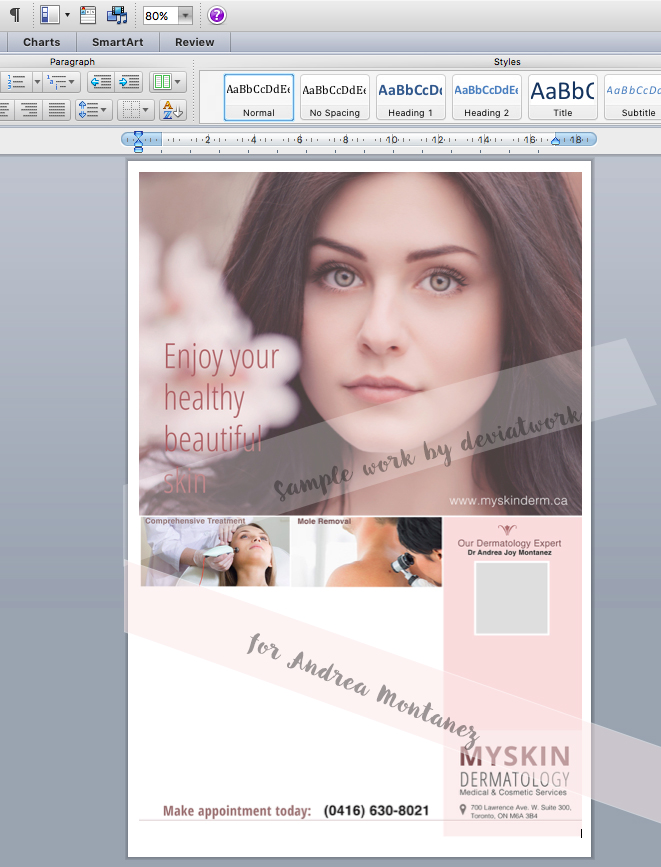
Task: Apply the Subtitle style
Action: pos(633,97)
